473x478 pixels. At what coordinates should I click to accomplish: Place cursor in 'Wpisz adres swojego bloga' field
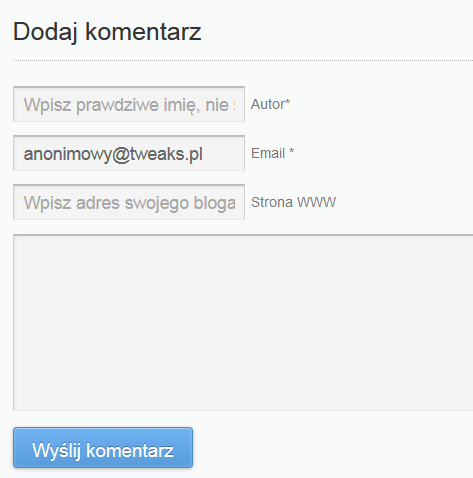(129, 202)
